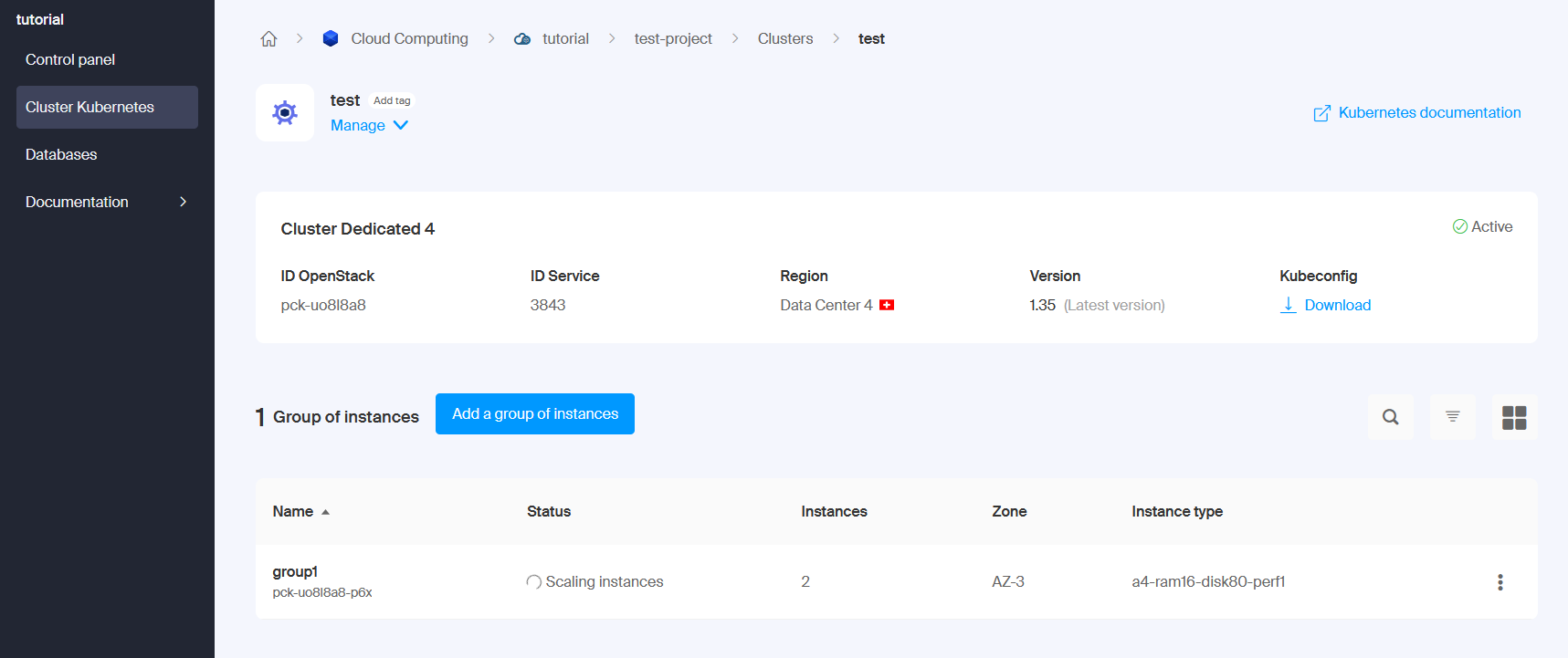Viewport: 1568px width, 658px height.
Task: Click the Kubernetes cluster gear icon
Action: tap(285, 113)
